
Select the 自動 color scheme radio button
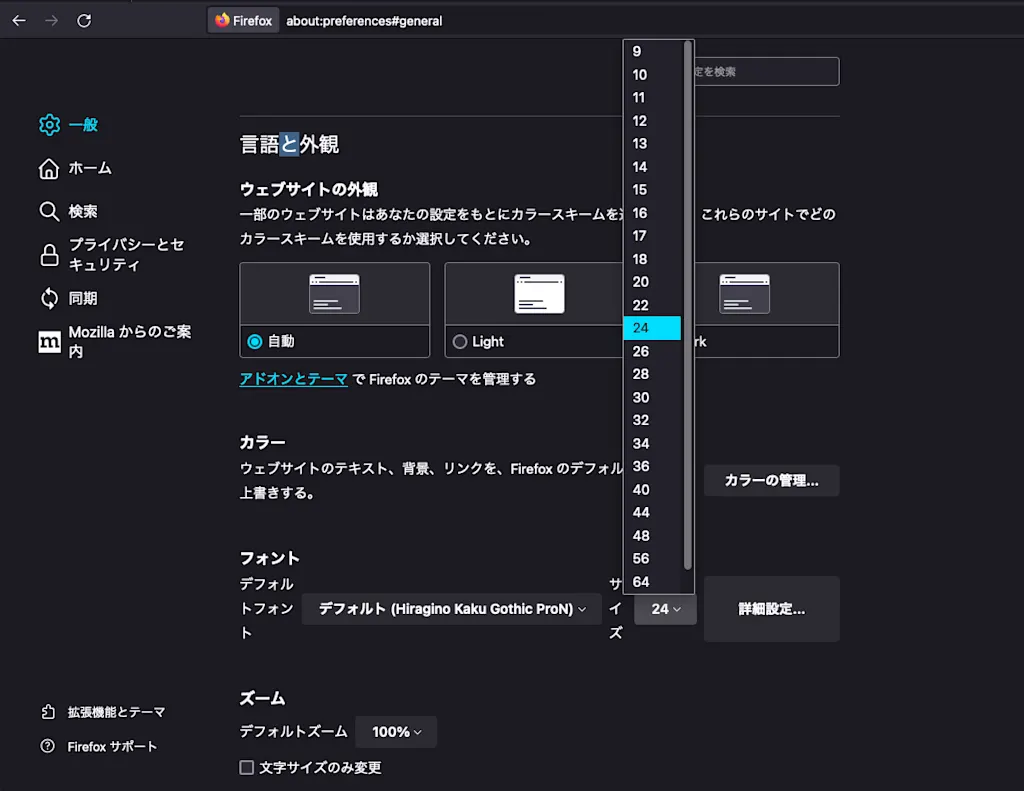(x=255, y=342)
